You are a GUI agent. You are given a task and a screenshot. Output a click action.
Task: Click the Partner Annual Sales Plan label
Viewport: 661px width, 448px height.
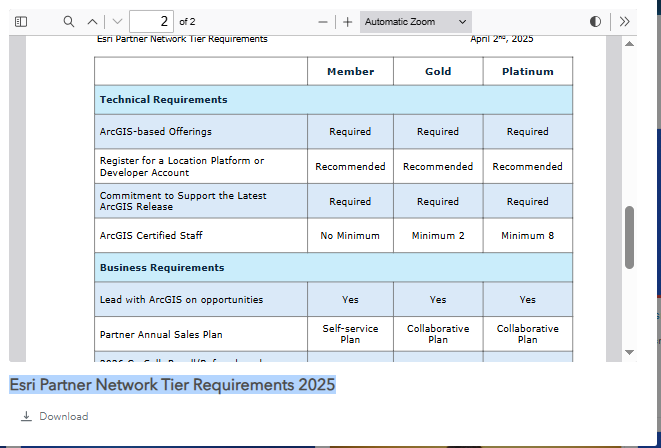click(161, 335)
